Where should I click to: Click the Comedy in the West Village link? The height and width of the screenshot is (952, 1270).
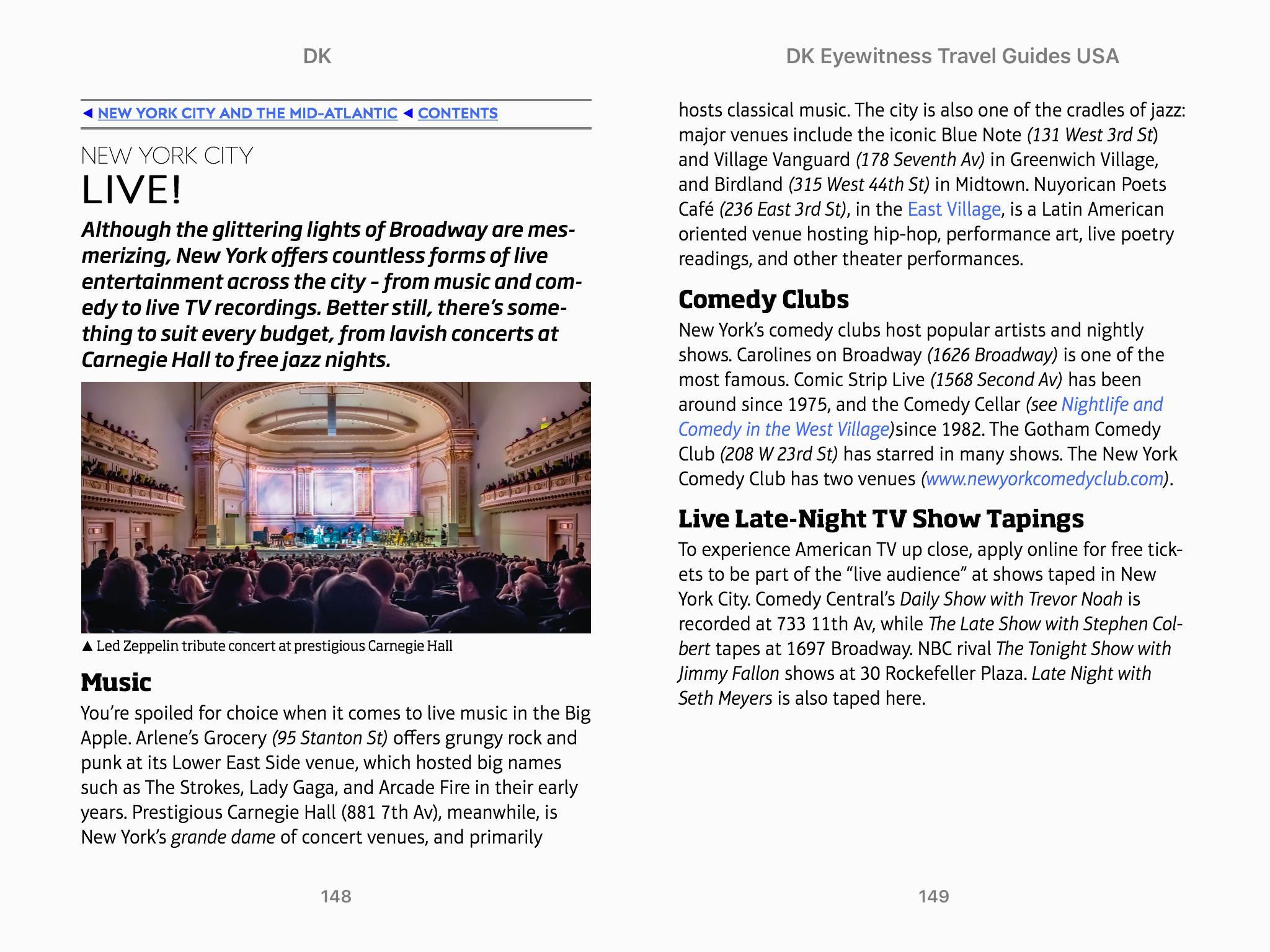click(784, 430)
